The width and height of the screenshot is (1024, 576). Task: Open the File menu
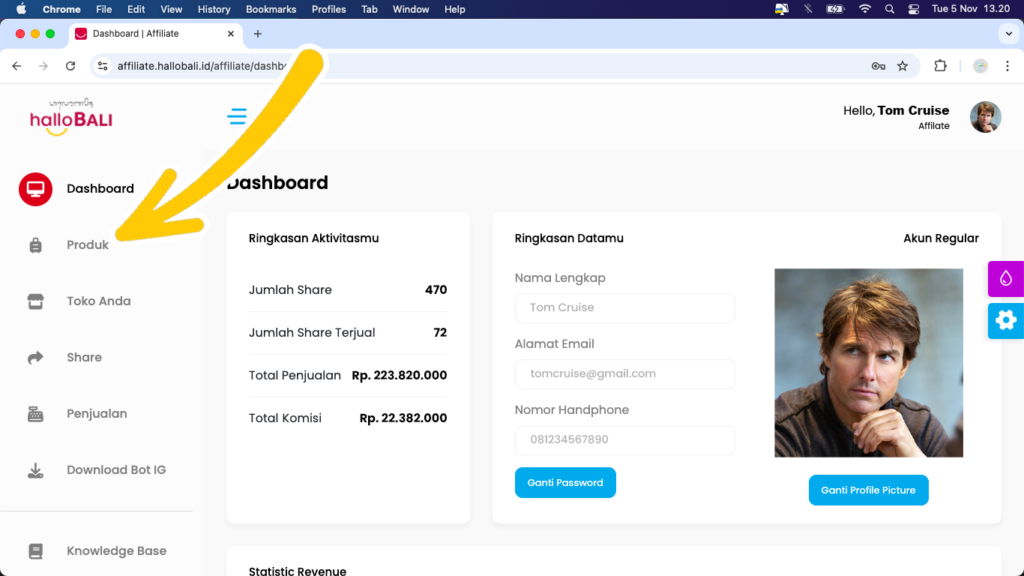tap(104, 9)
